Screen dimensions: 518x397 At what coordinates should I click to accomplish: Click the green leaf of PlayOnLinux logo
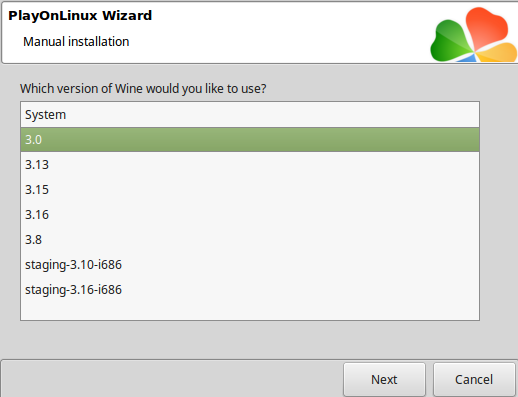coord(450,42)
